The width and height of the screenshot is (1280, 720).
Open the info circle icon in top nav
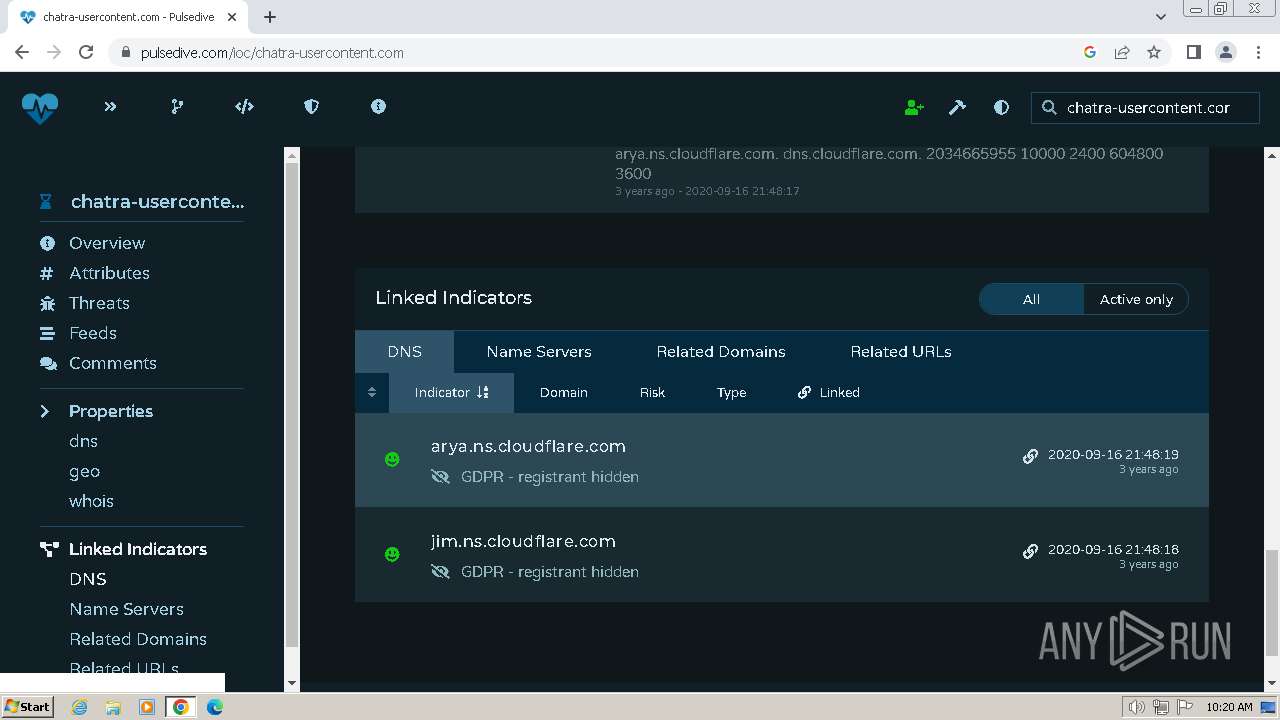click(378, 106)
